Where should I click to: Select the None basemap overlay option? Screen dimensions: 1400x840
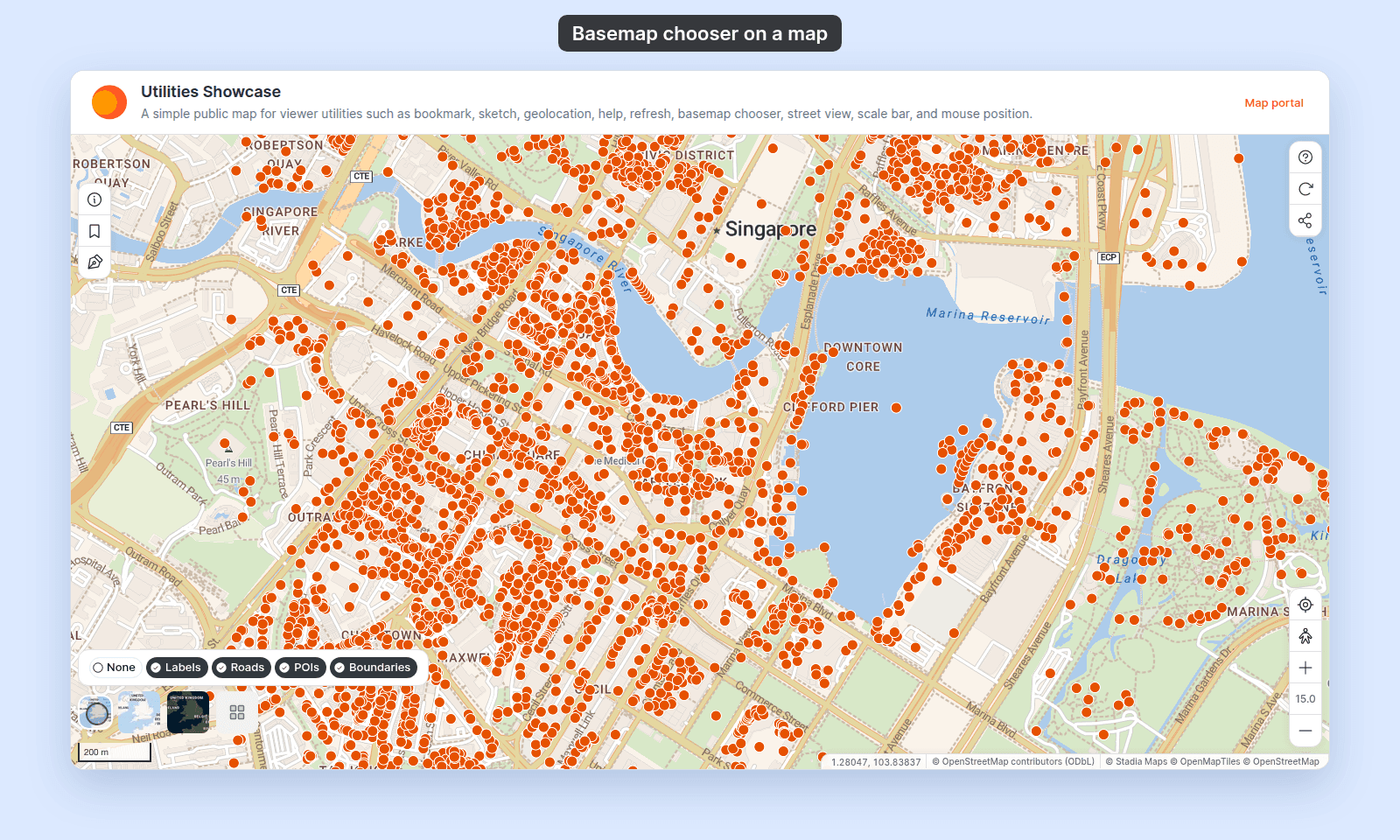pos(115,668)
